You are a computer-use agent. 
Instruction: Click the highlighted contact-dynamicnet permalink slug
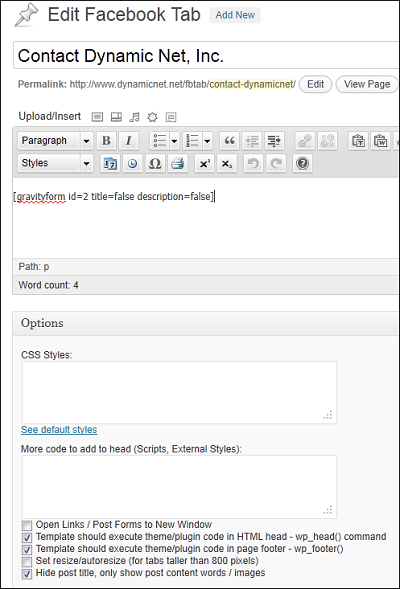(252, 84)
